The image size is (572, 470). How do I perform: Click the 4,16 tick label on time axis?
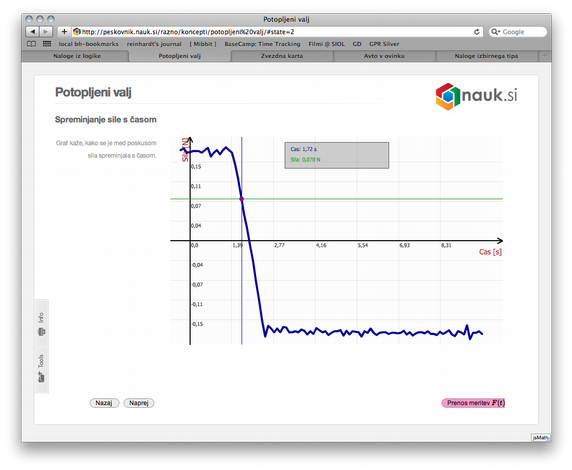pyautogui.click(x=321, y=245)
